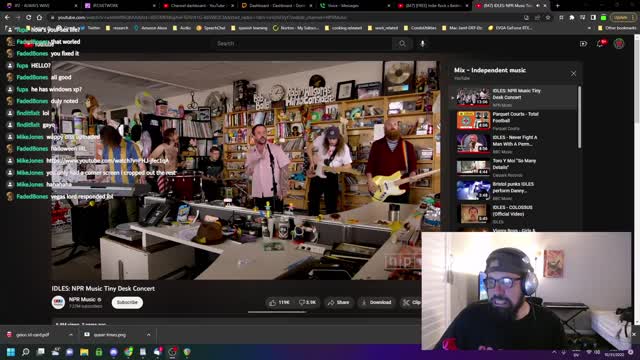
Task: Expand options for the pdf download item
Action: (x=71, y=335)
